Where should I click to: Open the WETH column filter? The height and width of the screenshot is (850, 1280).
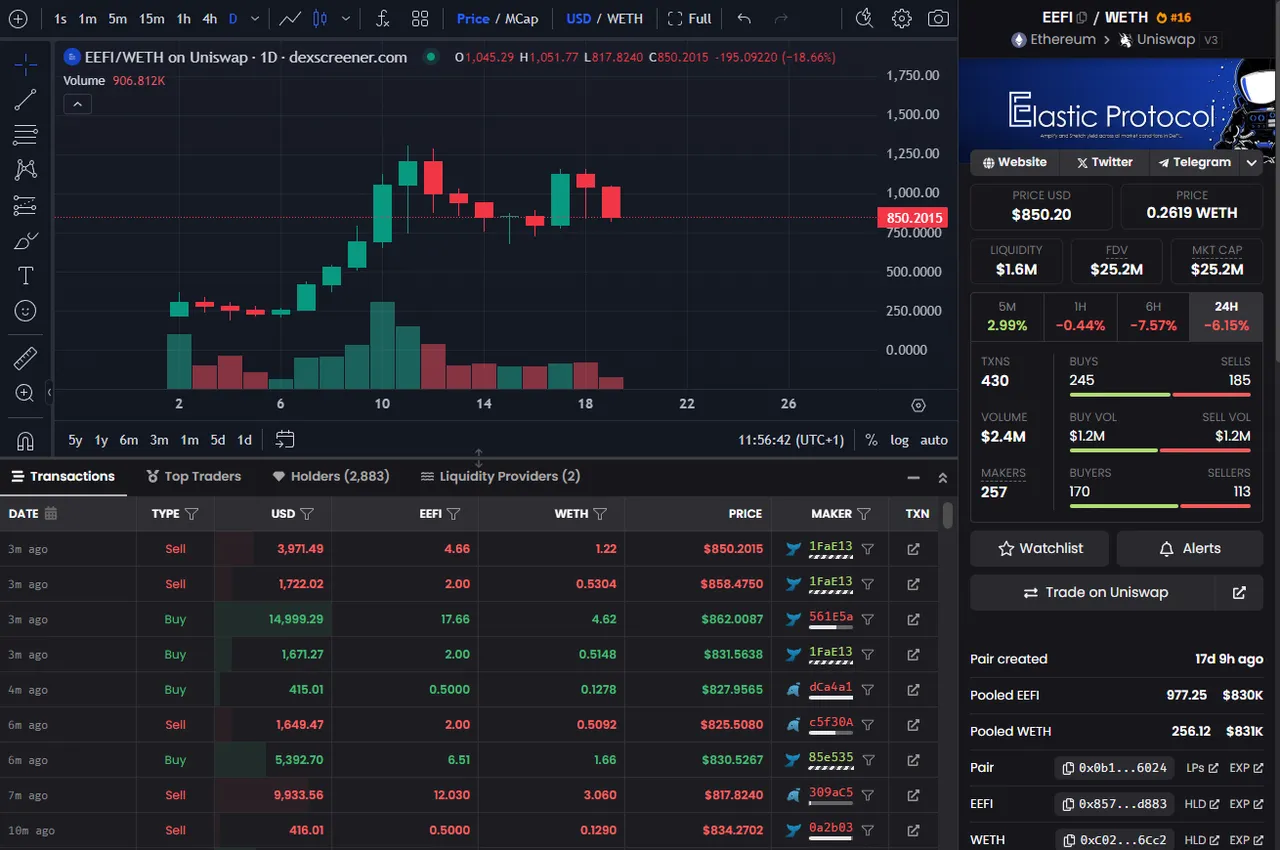tap(600, 514)
